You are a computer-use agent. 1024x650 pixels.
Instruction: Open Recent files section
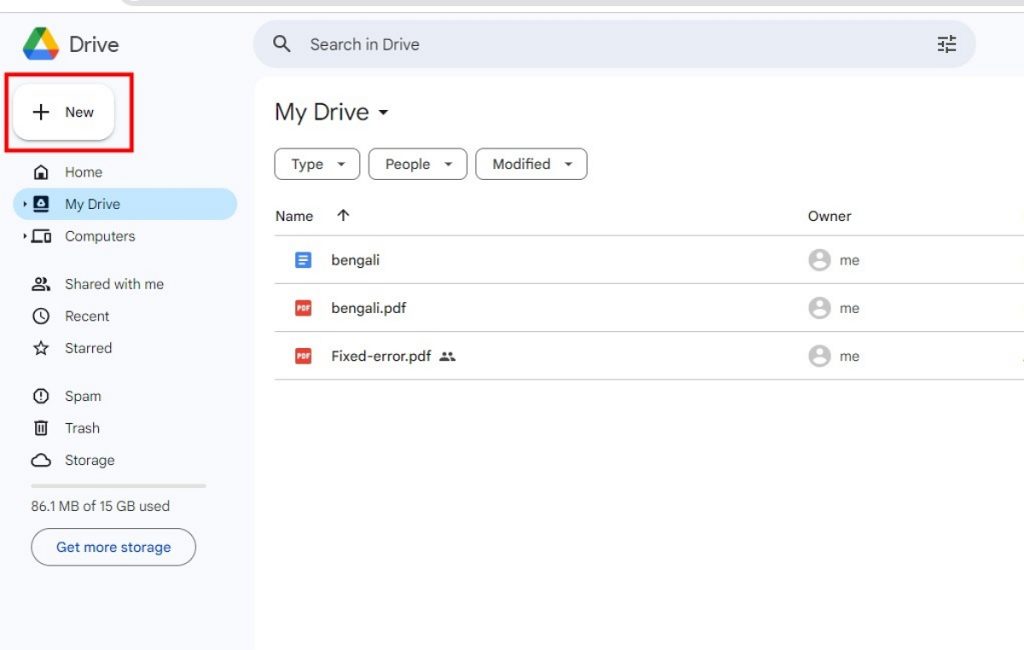pyautogui.click(x=87, y=316)
